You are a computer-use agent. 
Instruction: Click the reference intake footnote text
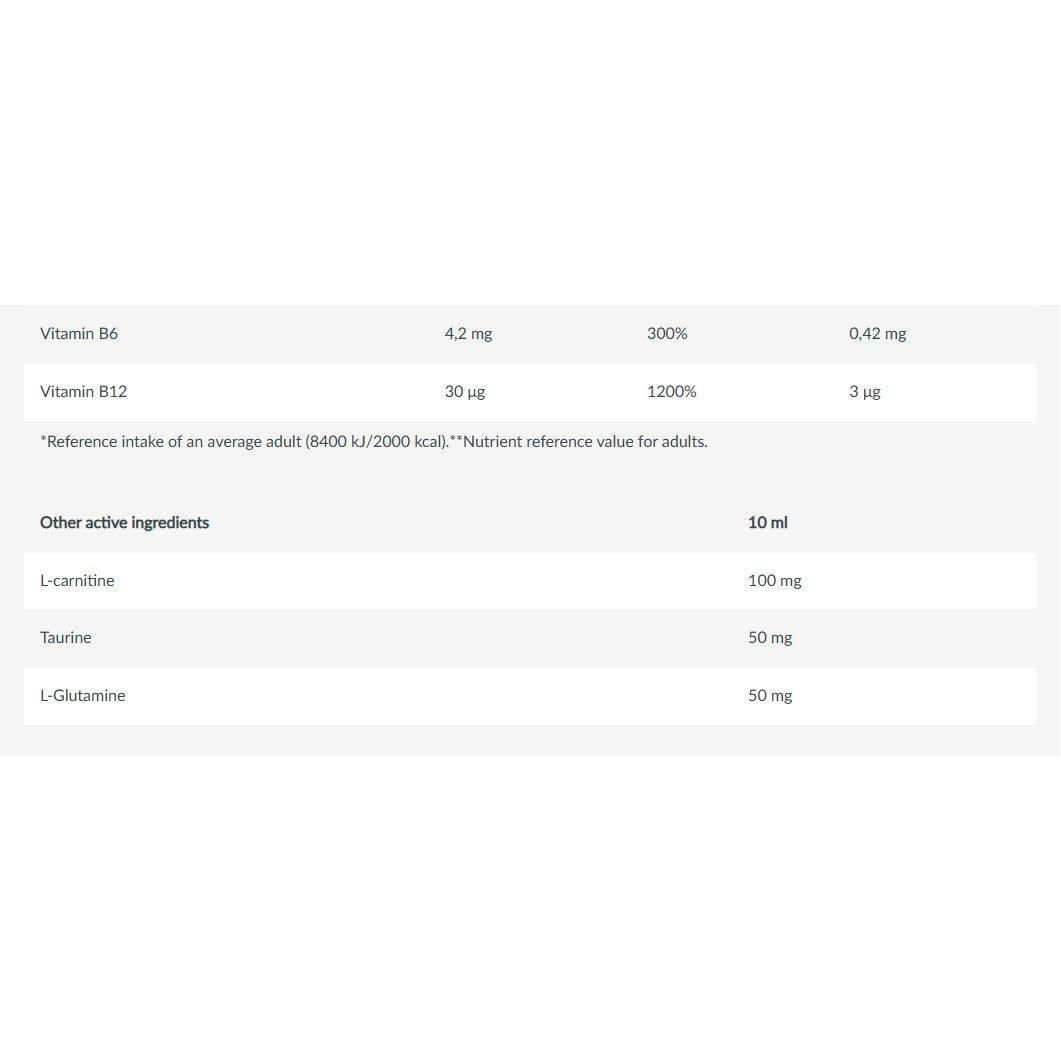[x=244, y=442]
